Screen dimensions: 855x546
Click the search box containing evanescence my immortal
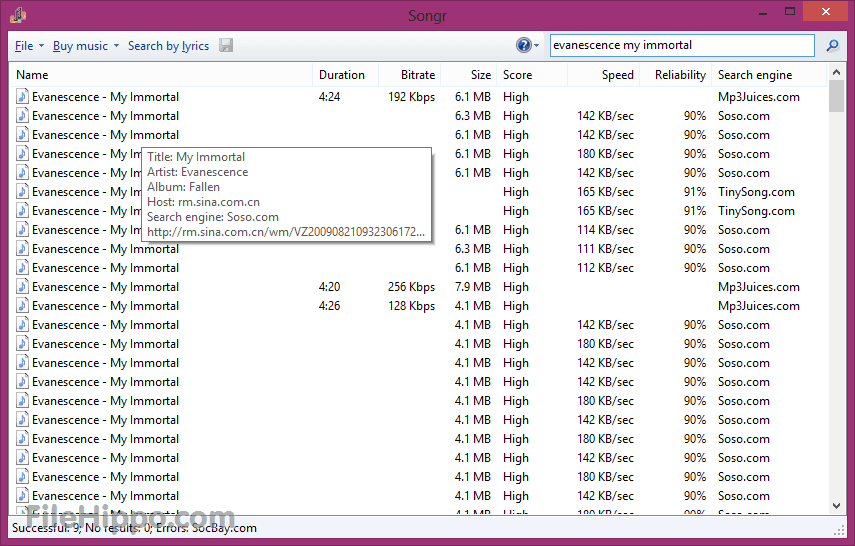click(682, 45)
